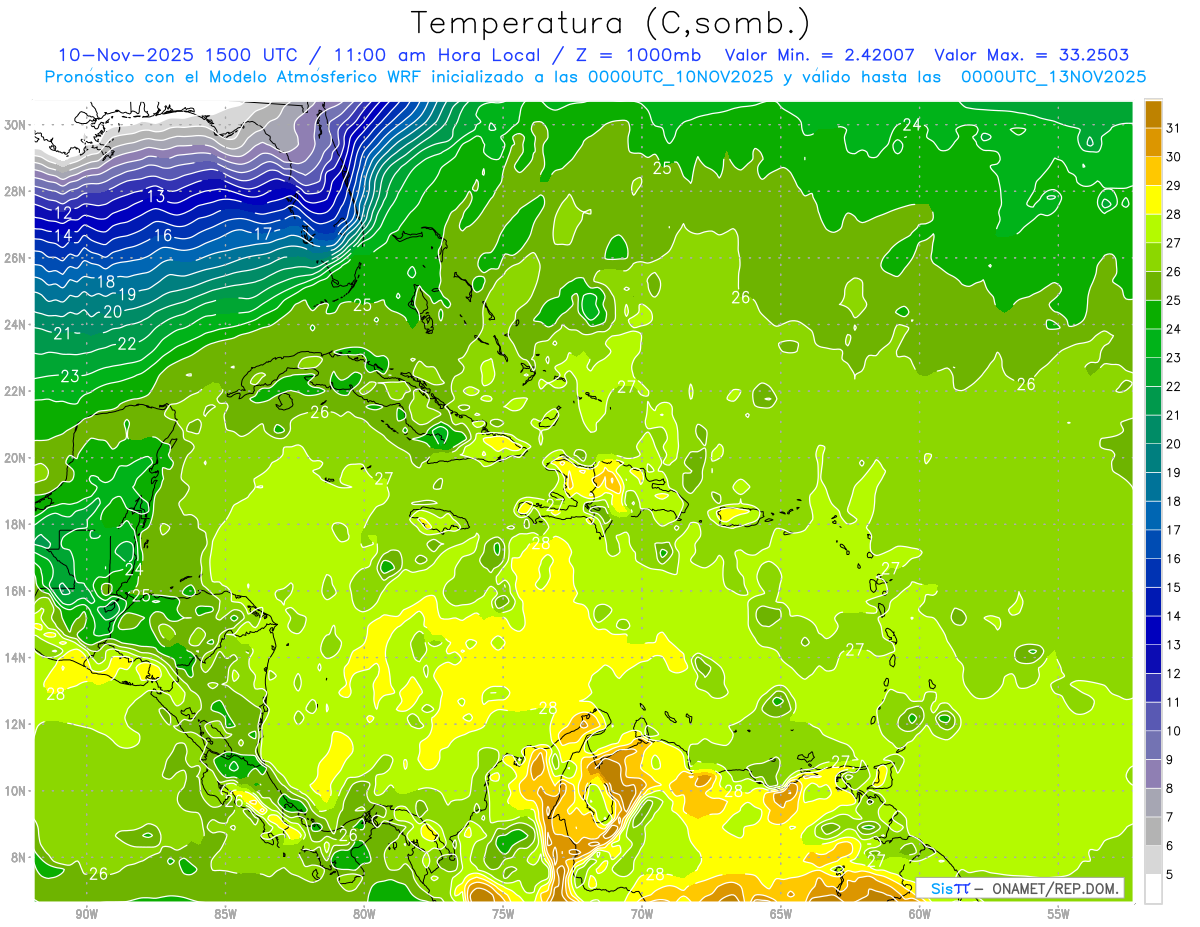Click the '16' contour label on the map
The height and width of the screenshot is (927, 1200).
(x=163, y=236)
